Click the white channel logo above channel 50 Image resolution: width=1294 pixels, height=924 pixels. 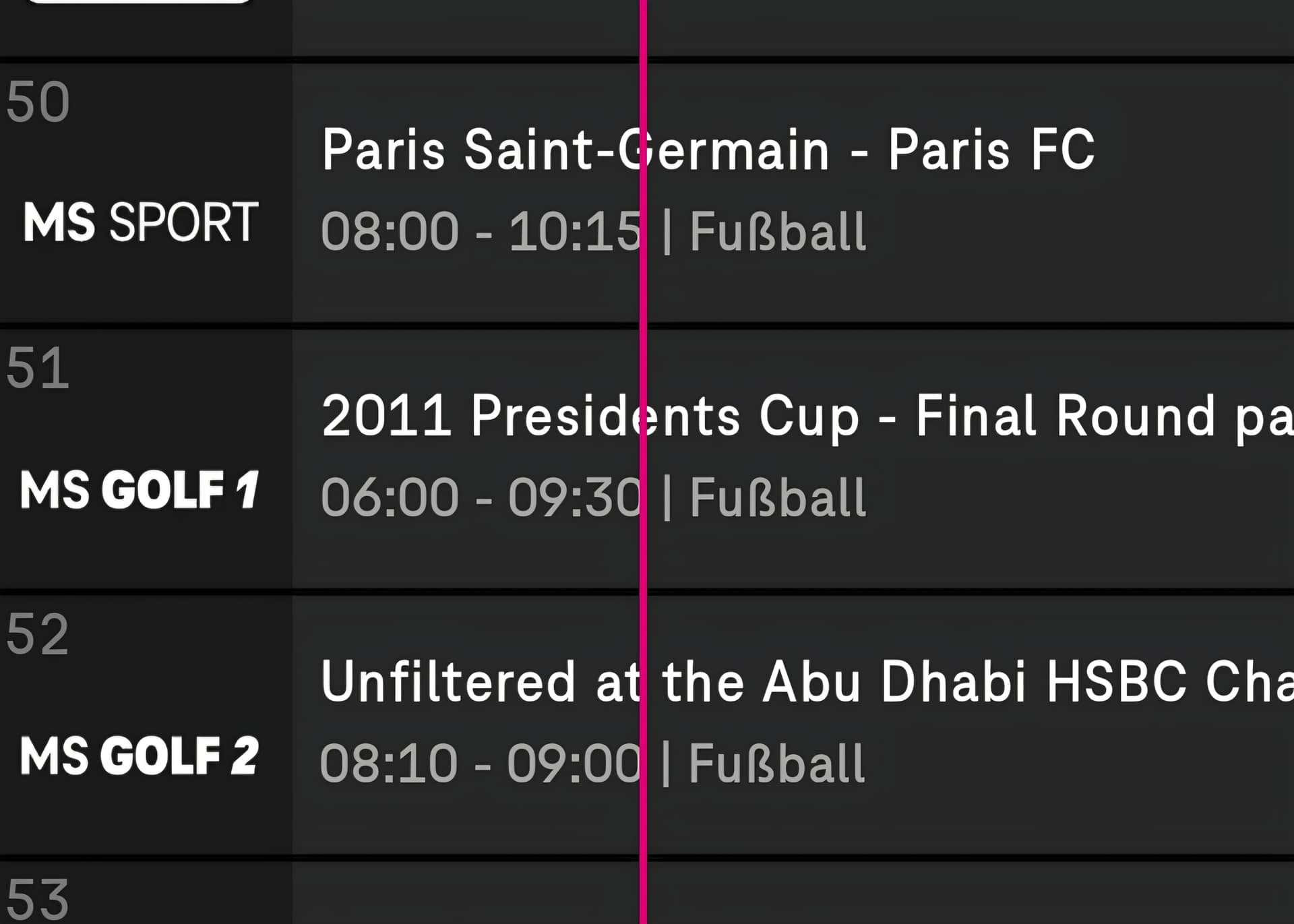point(140,2)
